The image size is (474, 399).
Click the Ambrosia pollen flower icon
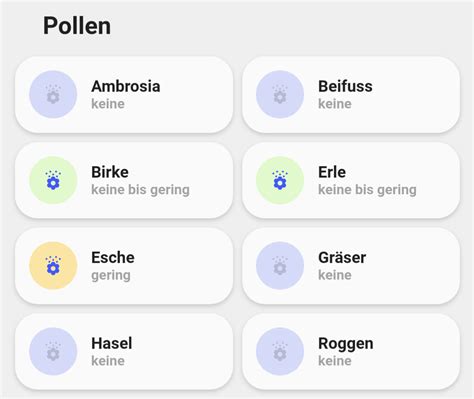click(53, 94)
